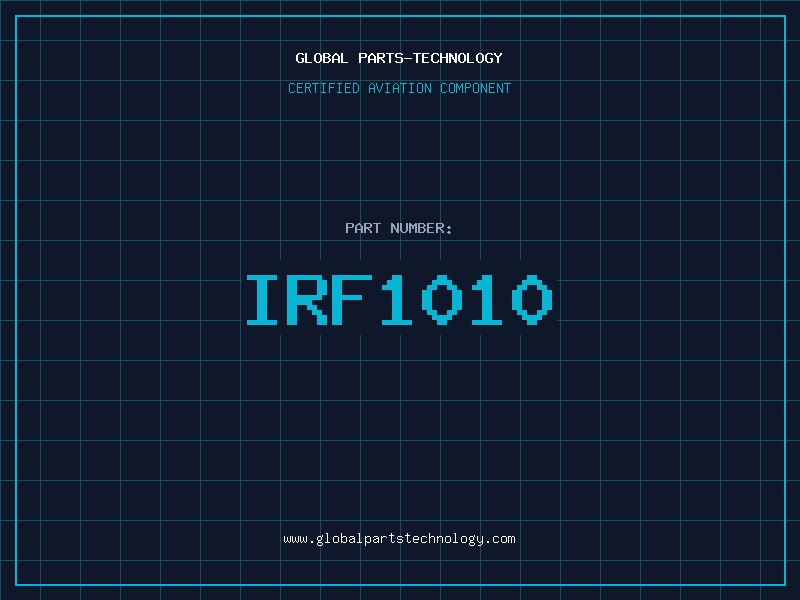Select the IRF1010 part number text
Viewport: 800px width, 600px height.
pyautogui.click(x=399, y=300)
